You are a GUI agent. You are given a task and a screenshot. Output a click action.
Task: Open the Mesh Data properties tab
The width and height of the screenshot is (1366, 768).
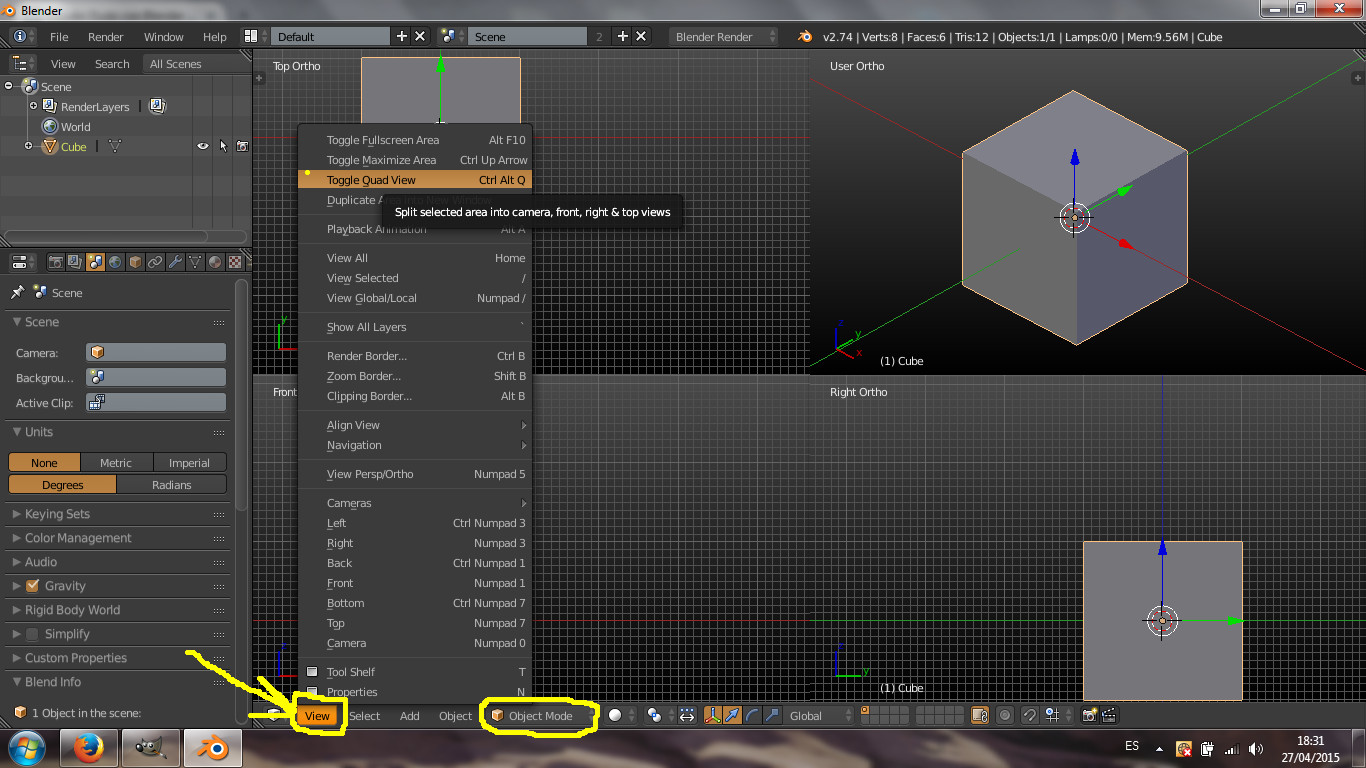(x=195, y=262)
